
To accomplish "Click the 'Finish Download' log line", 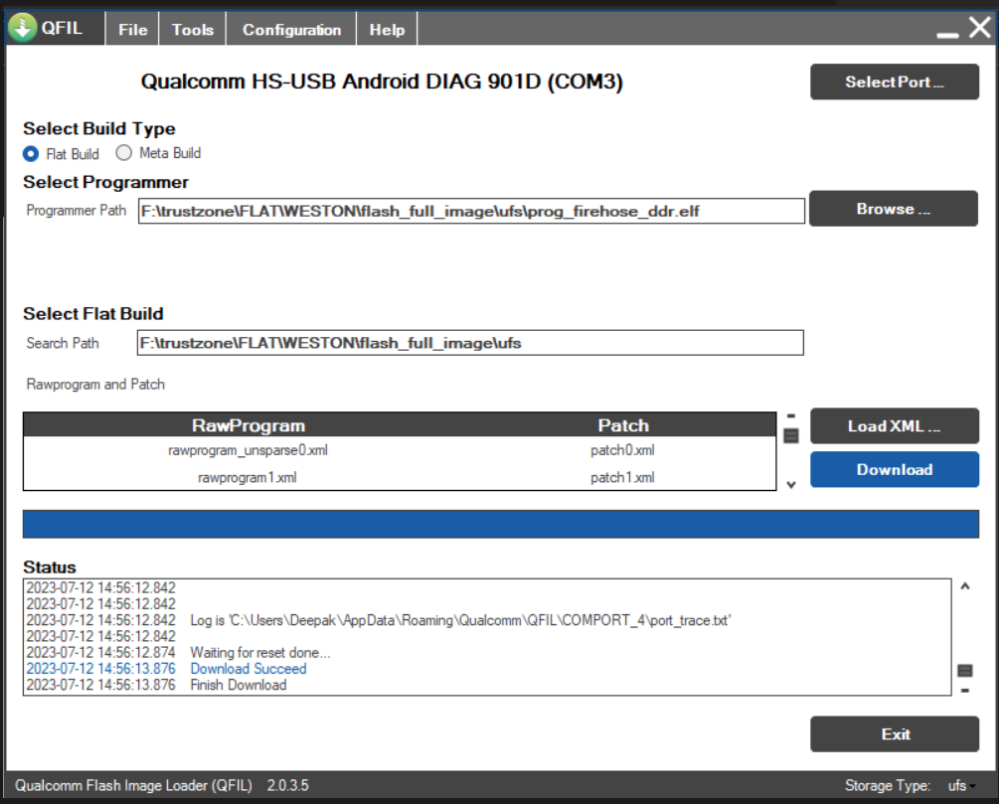I will pyautogui.click(x=238, y=685).
